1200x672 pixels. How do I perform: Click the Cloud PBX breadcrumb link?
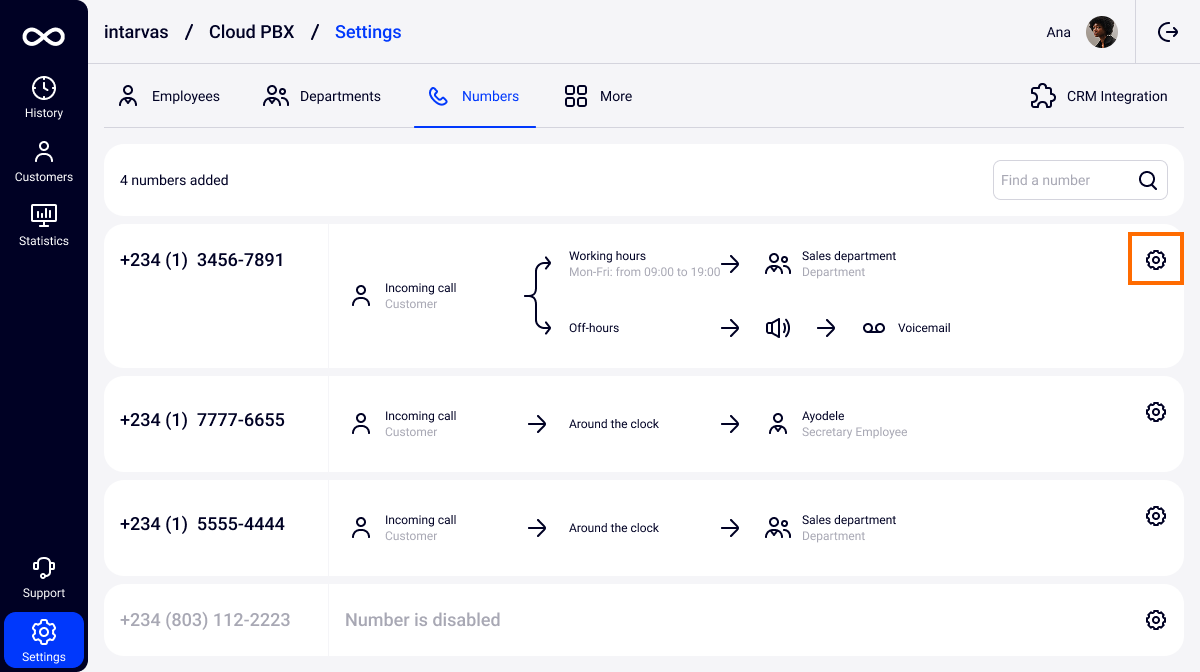[251, 32]
